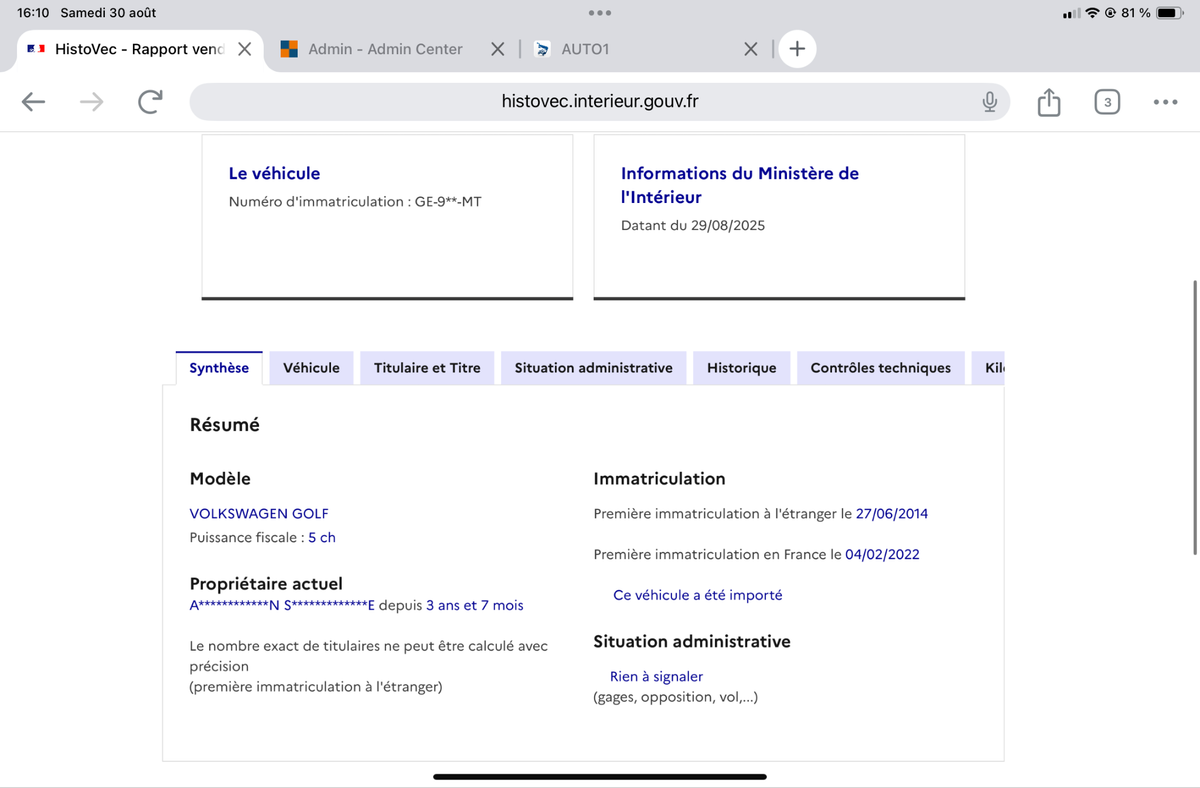This screenshot has width=1200, height=788.
Task: Close the AUTO1 browser tab
Action: (x=751, y=49)
